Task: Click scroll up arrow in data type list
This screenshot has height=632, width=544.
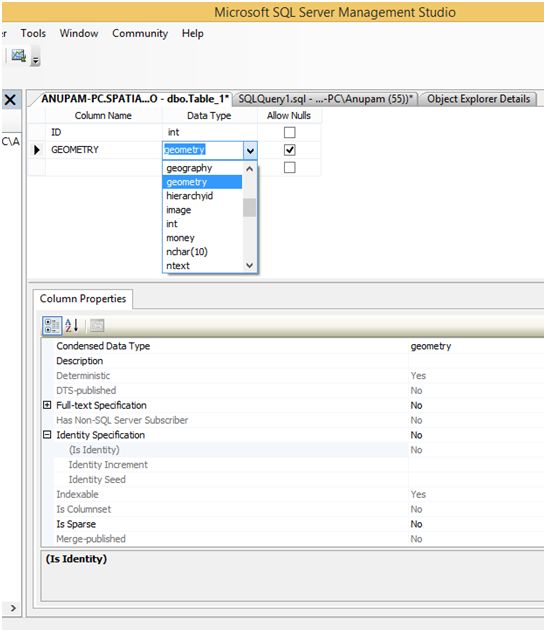Action: (249, 169)
